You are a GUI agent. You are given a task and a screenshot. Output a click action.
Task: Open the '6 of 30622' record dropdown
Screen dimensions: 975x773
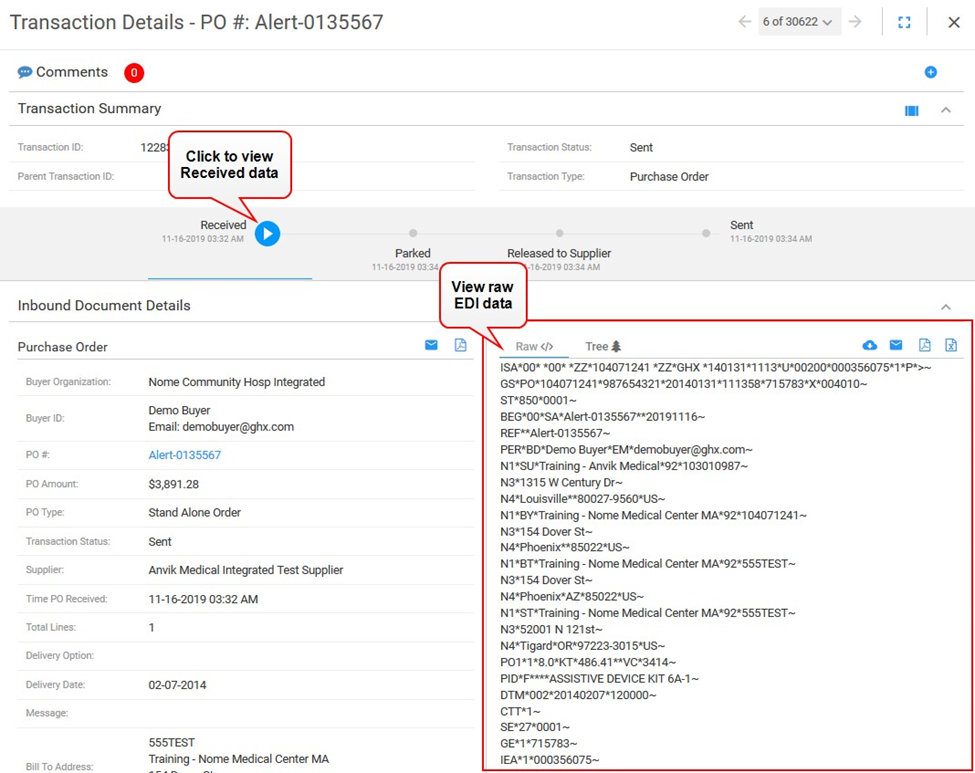tap(799, 22)
